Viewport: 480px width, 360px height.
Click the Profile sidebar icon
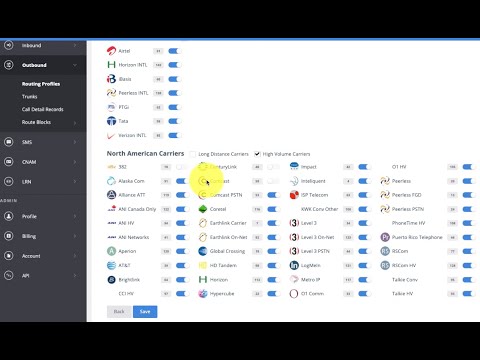9,216
